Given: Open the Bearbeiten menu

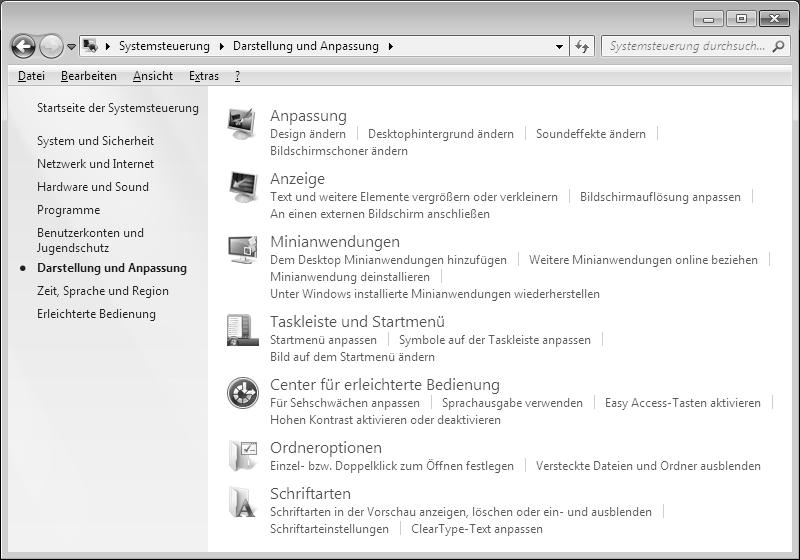Looking at the screenshot, I should click(x=89, y=76).
